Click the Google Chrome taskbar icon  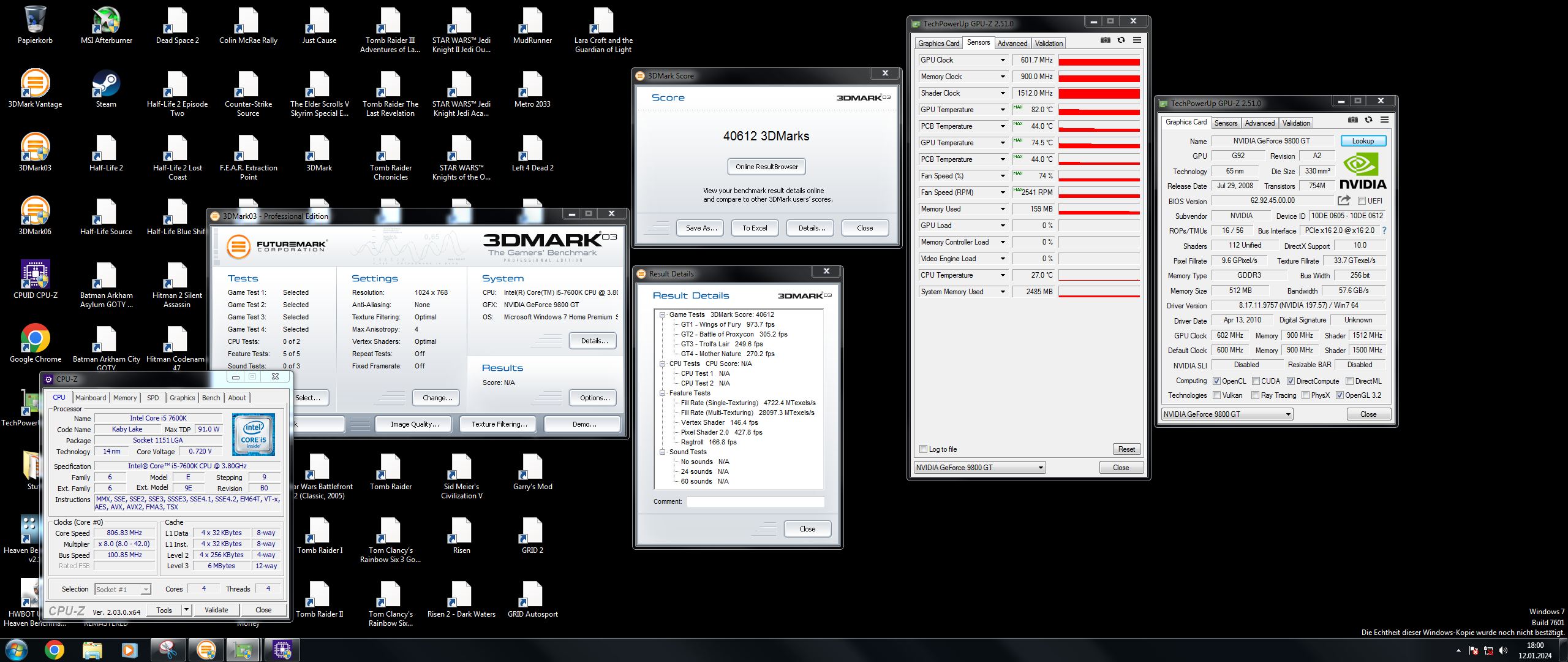pos(54,650)
